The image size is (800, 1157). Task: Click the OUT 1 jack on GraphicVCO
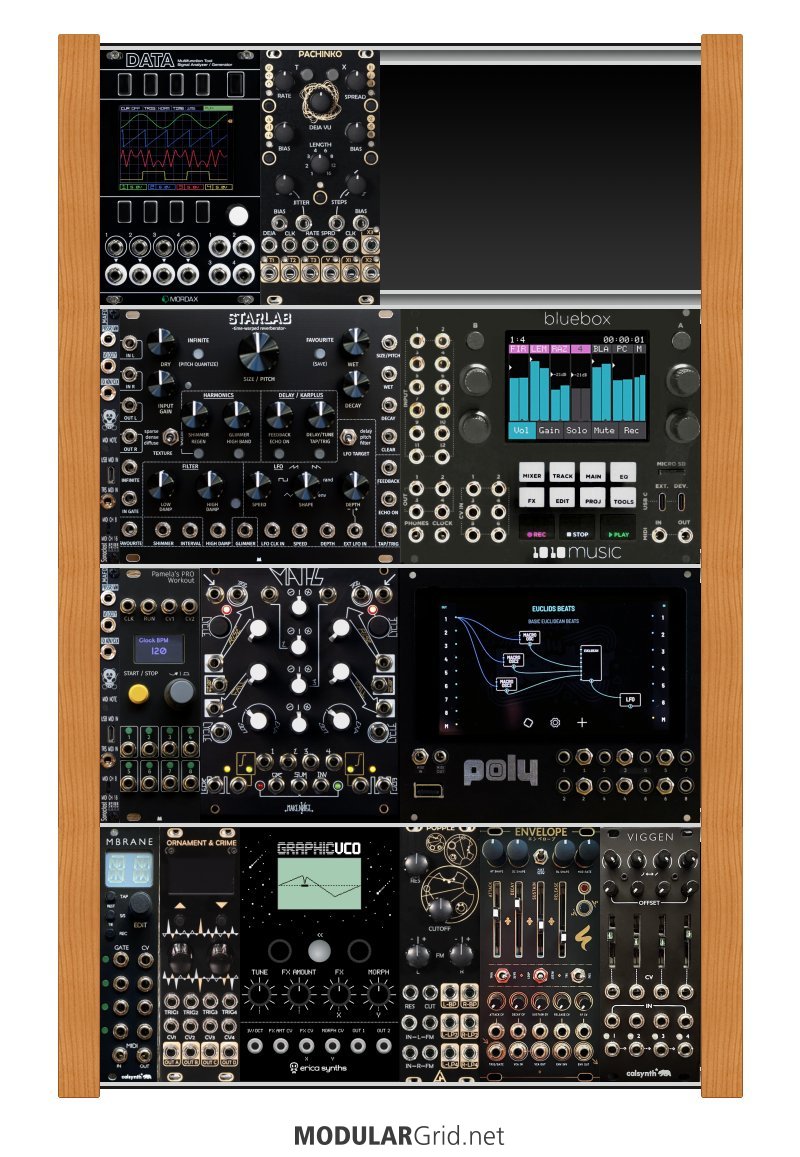[358, 1046]
